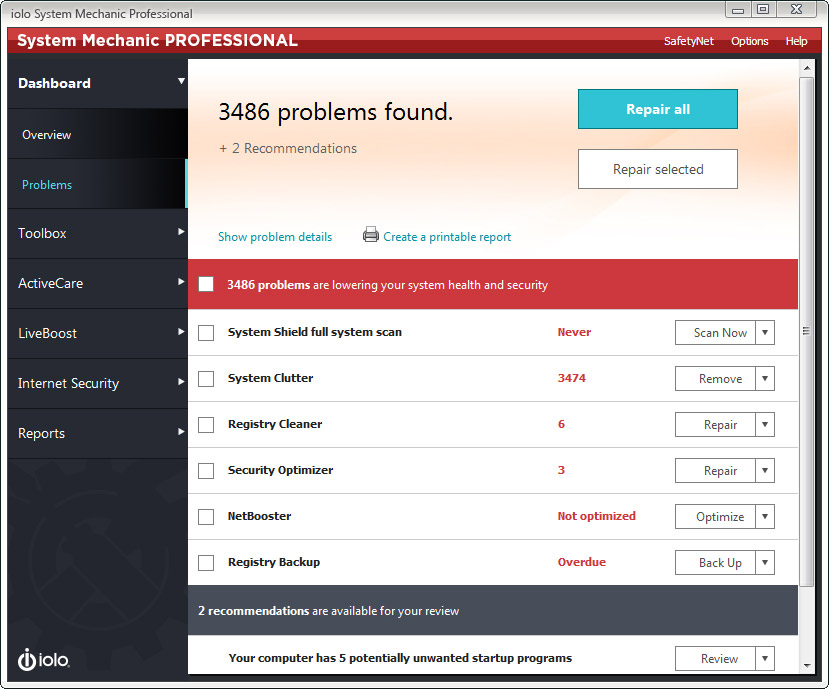Click the vertical scrollbar thumb

(x=806, y=332)
